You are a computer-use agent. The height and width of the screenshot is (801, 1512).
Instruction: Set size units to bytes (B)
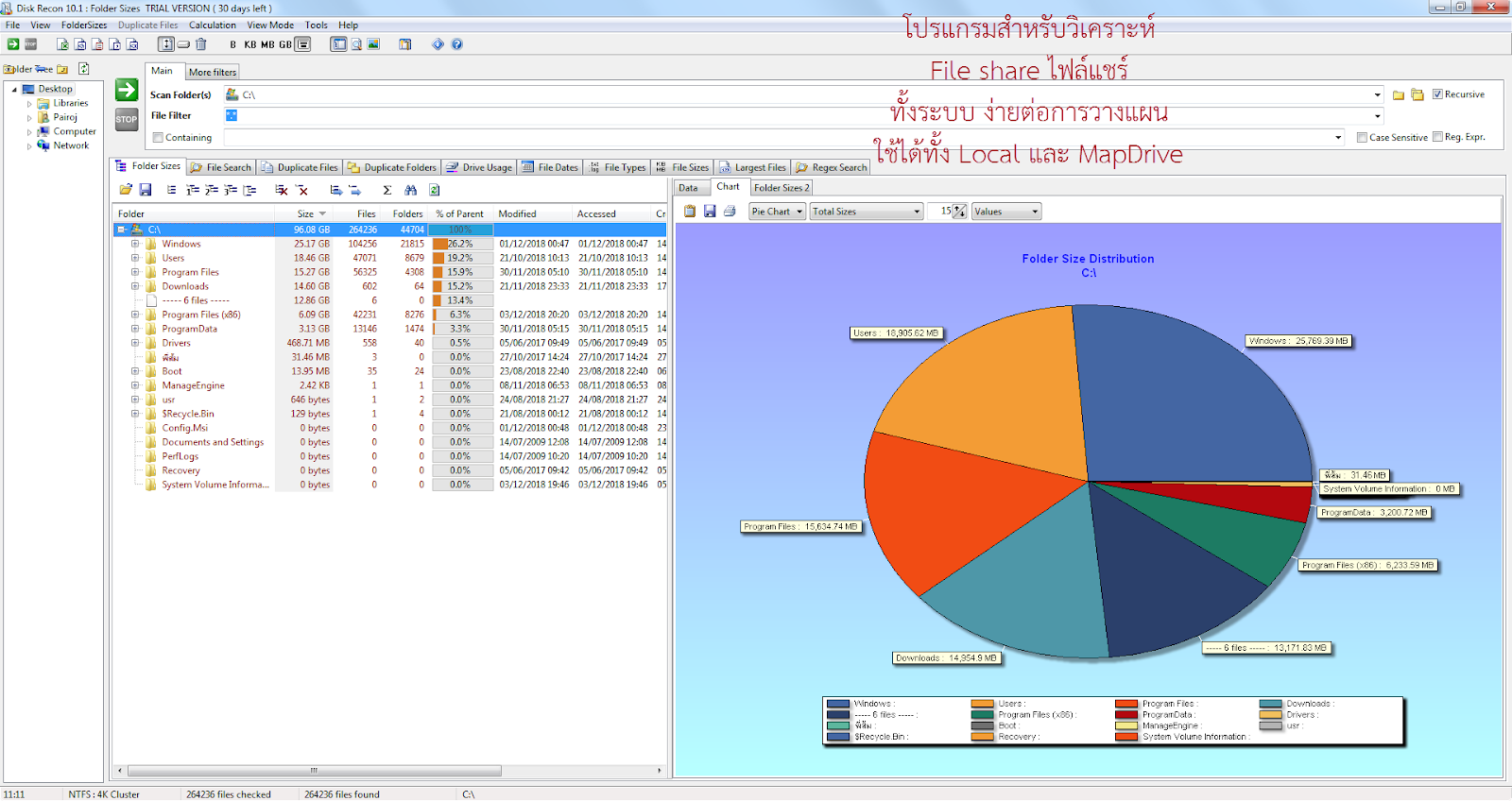coord(233,44)
